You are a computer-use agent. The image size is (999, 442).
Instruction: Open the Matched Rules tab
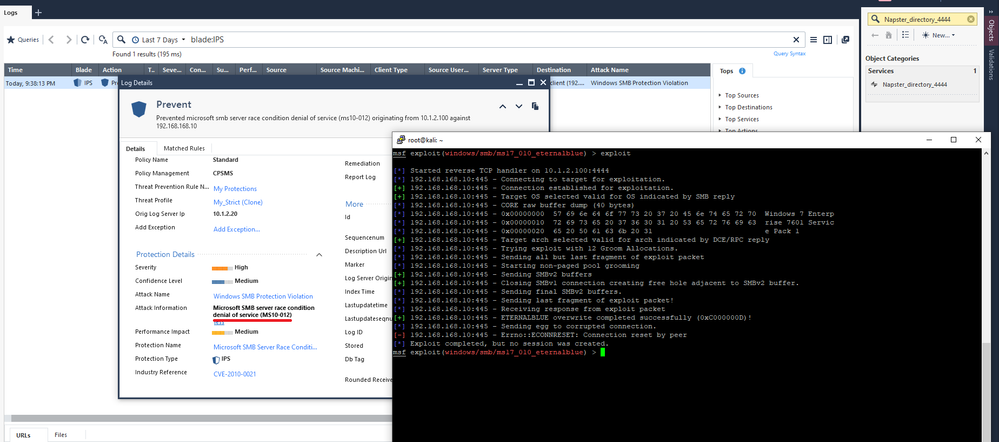184,148
